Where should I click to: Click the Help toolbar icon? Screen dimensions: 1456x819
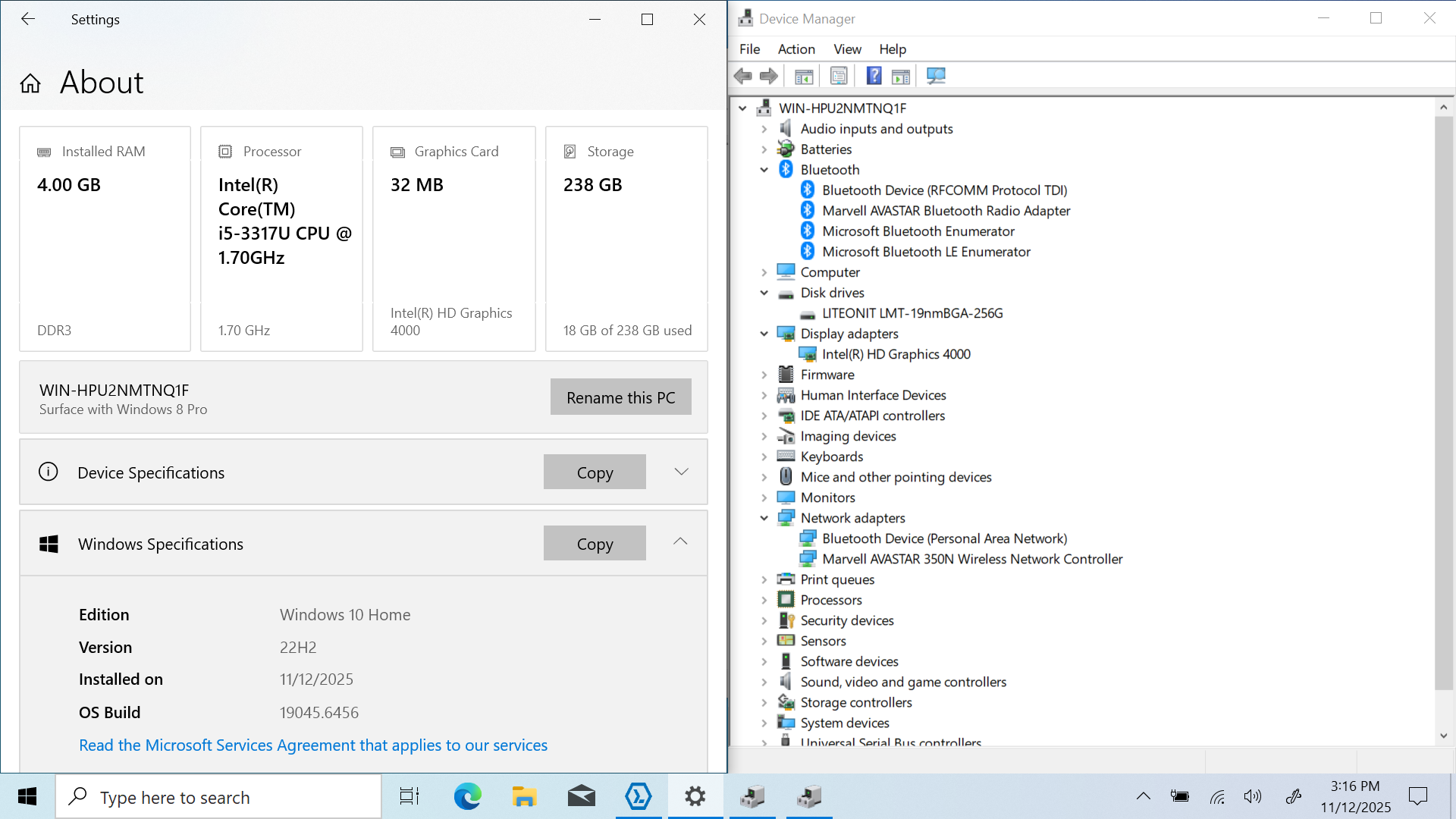tap(874, 76)
